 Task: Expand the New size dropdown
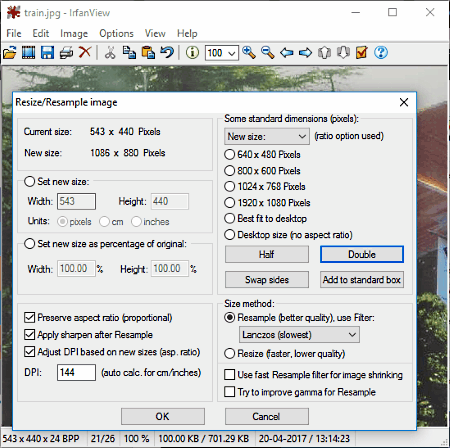pyautogui.click(x=267, y=137)
